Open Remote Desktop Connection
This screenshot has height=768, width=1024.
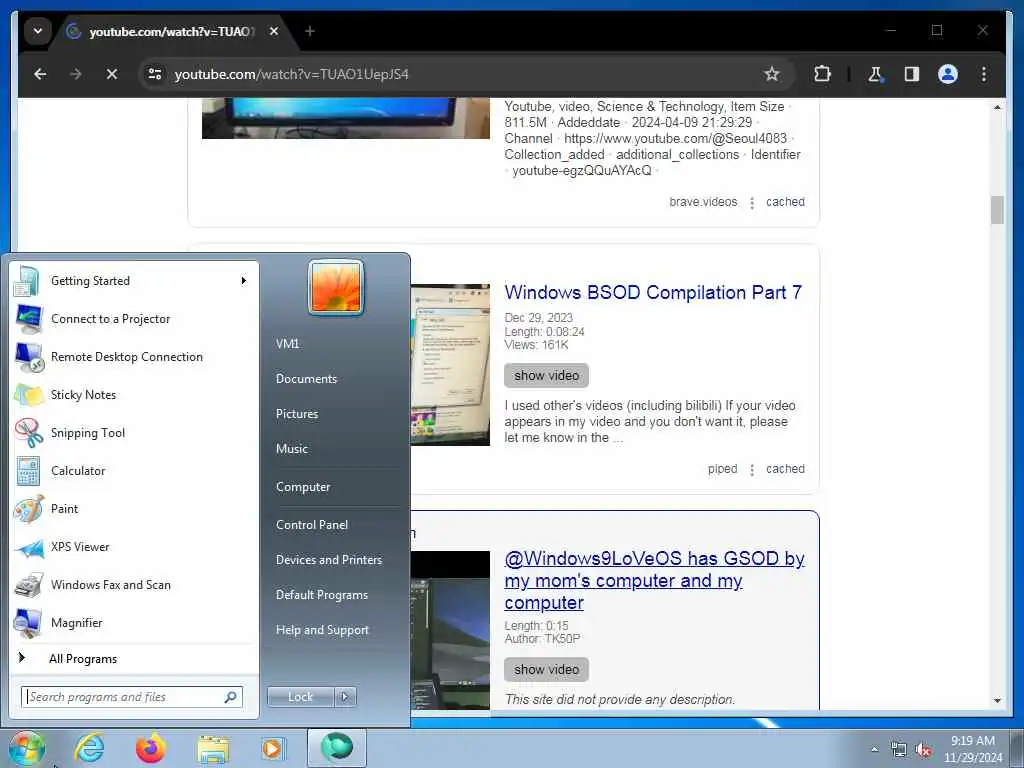tap(134, 357)
